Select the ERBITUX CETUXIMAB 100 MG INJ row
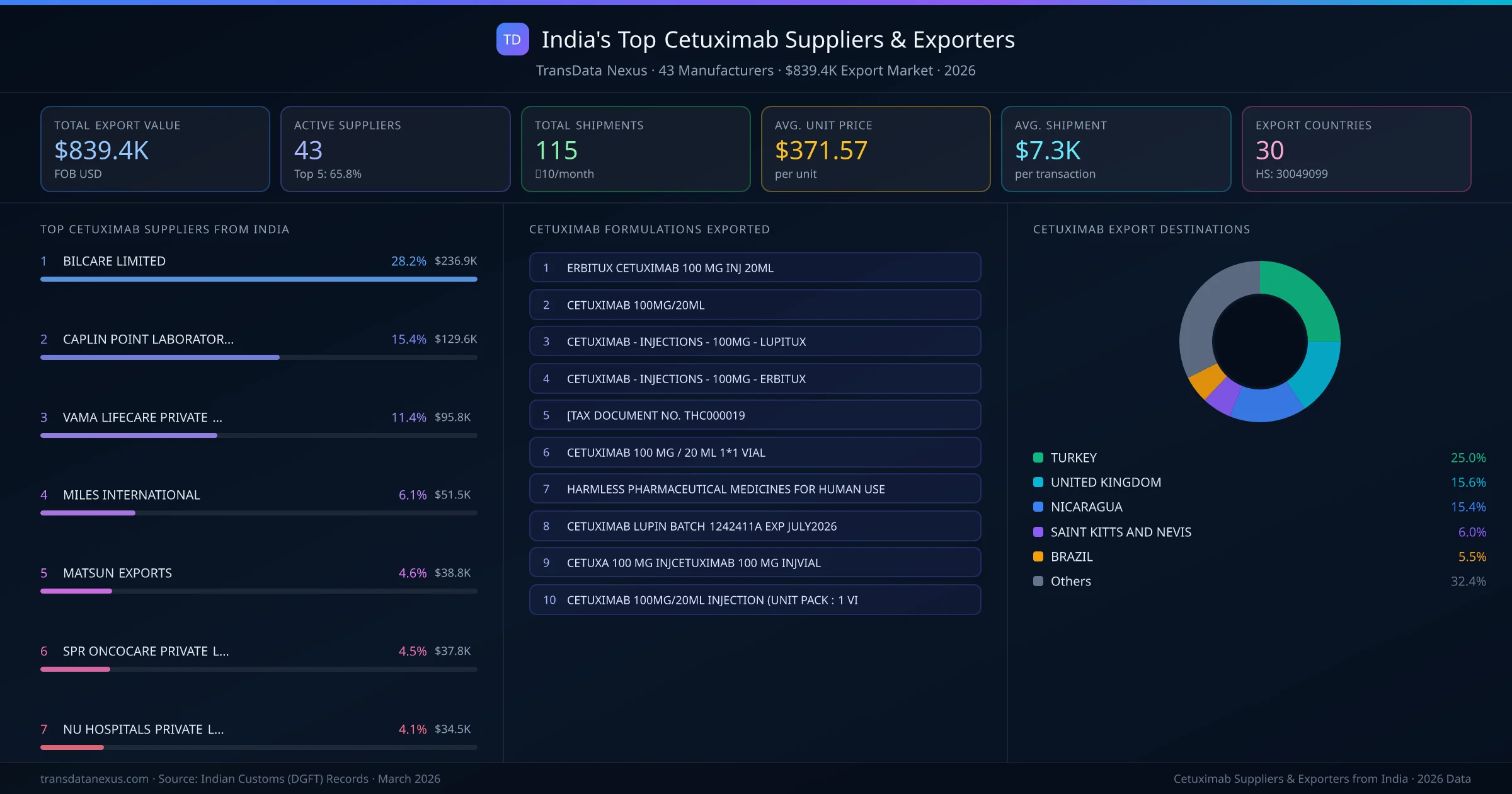The height and width of the screenshot is (794, 1512). pyautogui.click(x=755, y=267)
